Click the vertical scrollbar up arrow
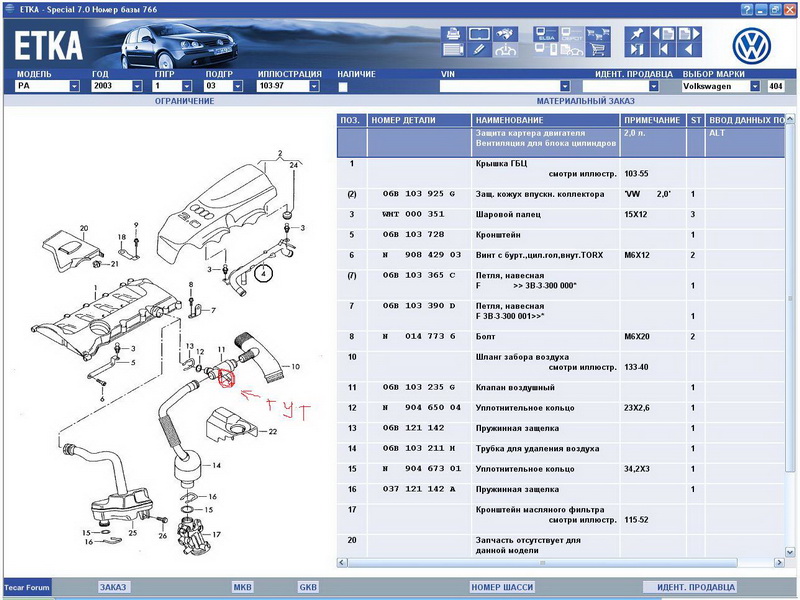Image resolution: width=800 pixels, height=600 pixels. pyautogui.click(x=790, y=119)
